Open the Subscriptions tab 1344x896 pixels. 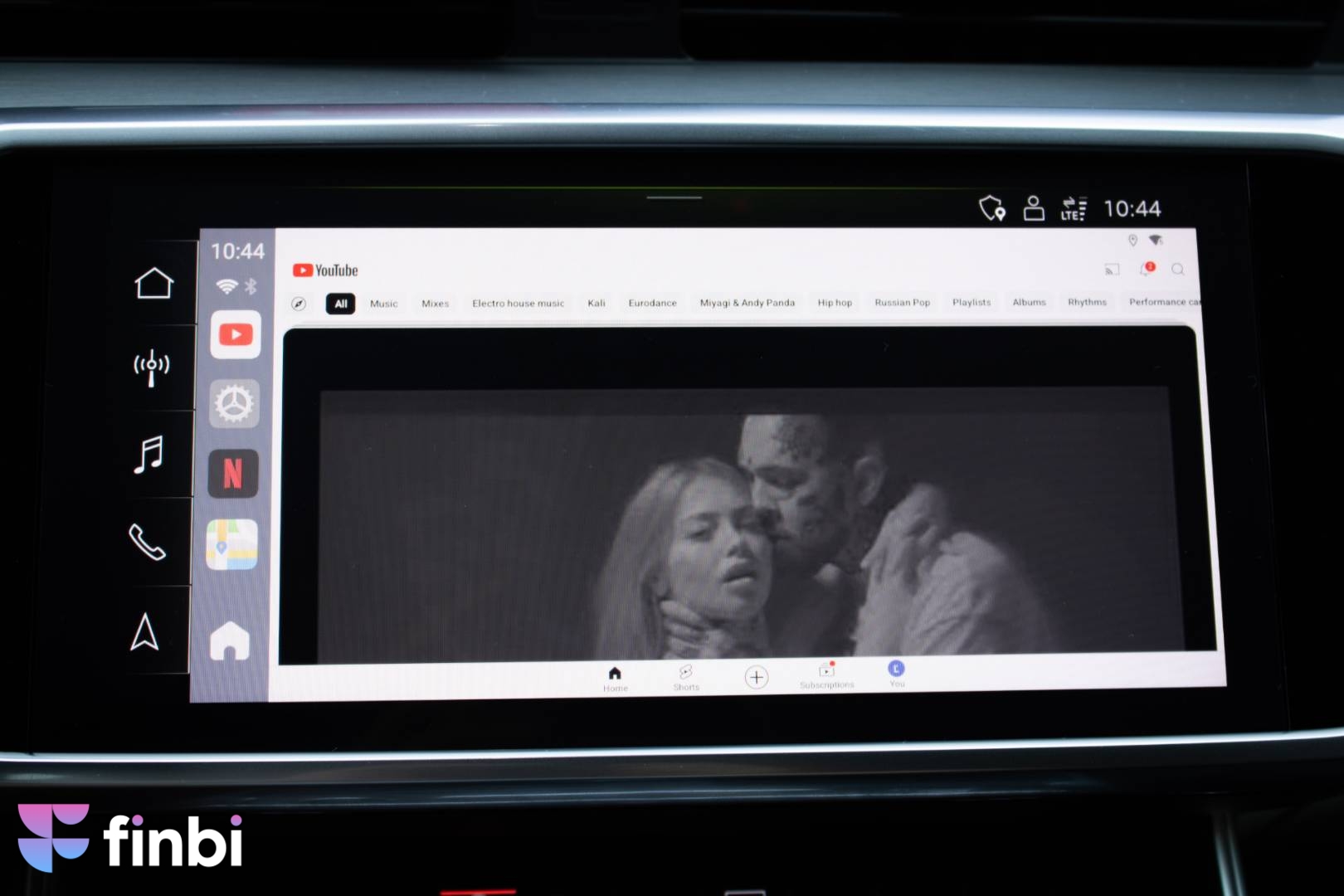tap(826, 675)
